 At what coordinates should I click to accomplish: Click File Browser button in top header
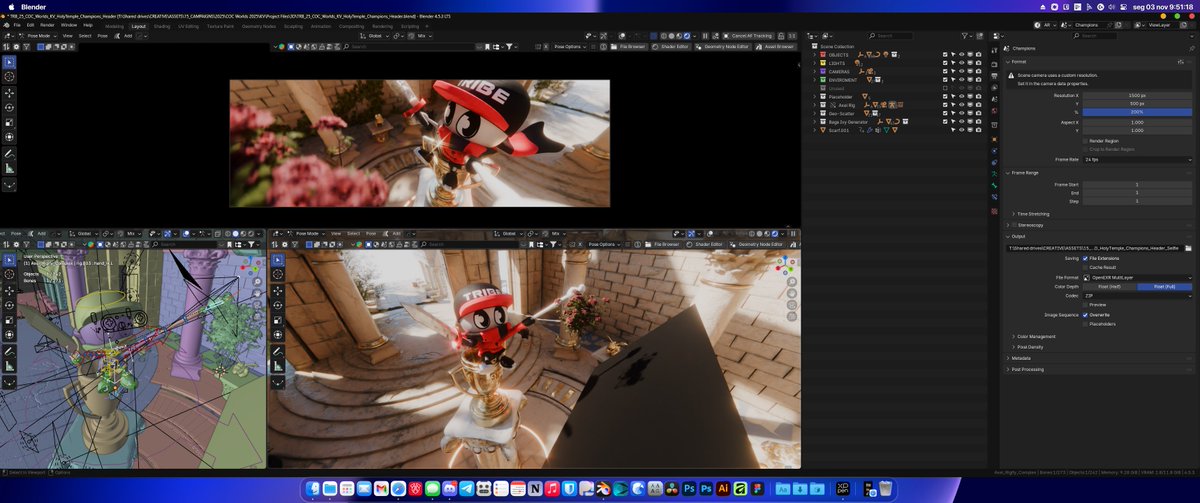(630, 47)
